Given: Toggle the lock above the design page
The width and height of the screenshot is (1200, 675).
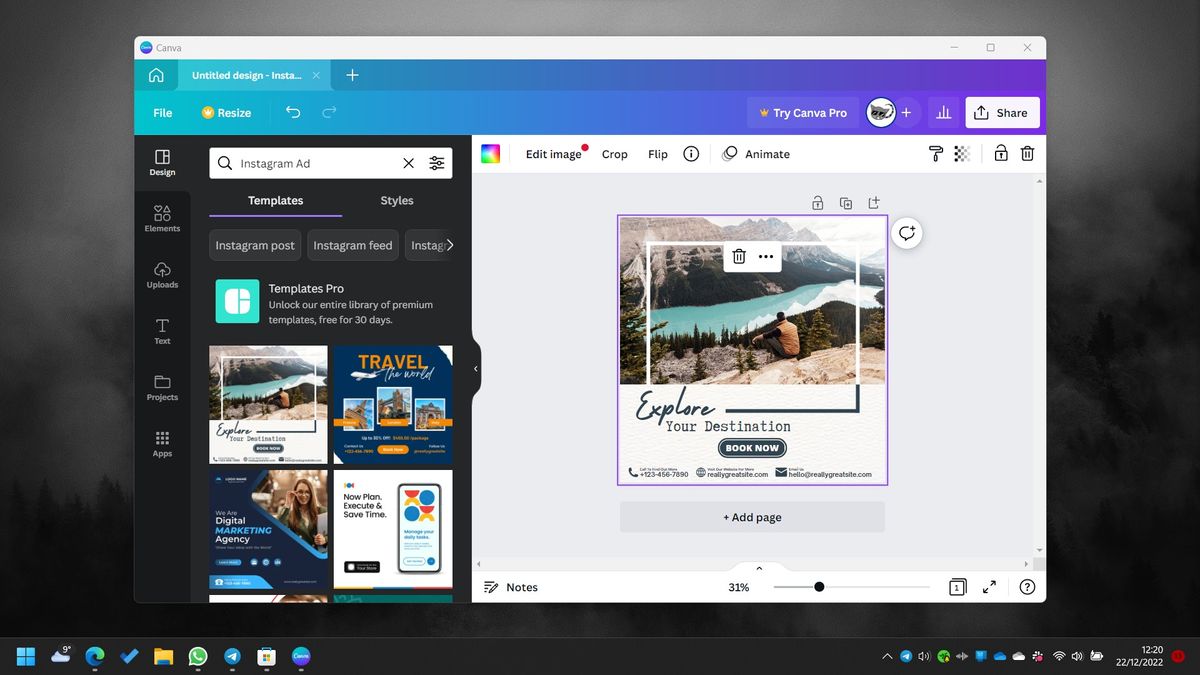Looking at the screenshot, I should click(818, 202).
